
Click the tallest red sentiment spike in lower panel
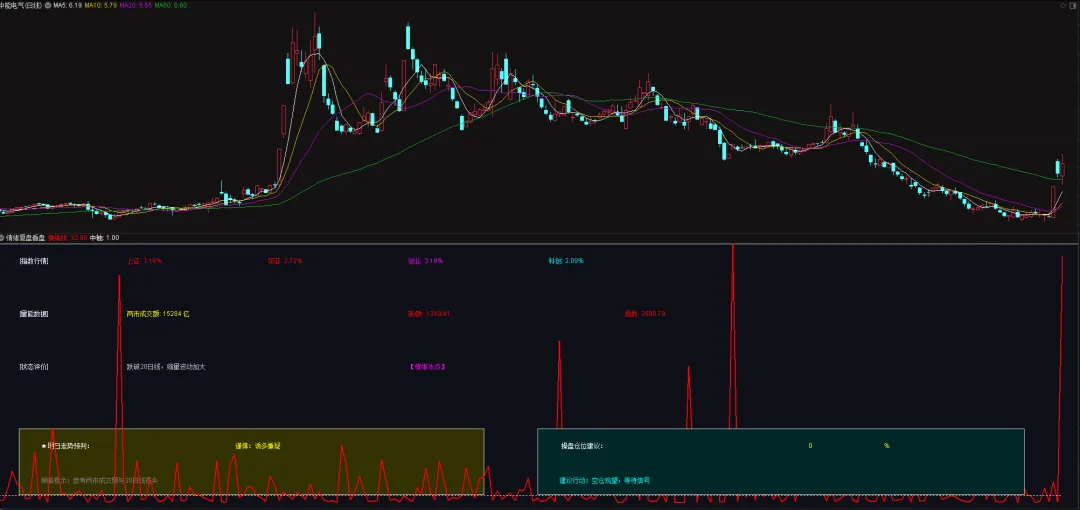pos(733,338)
